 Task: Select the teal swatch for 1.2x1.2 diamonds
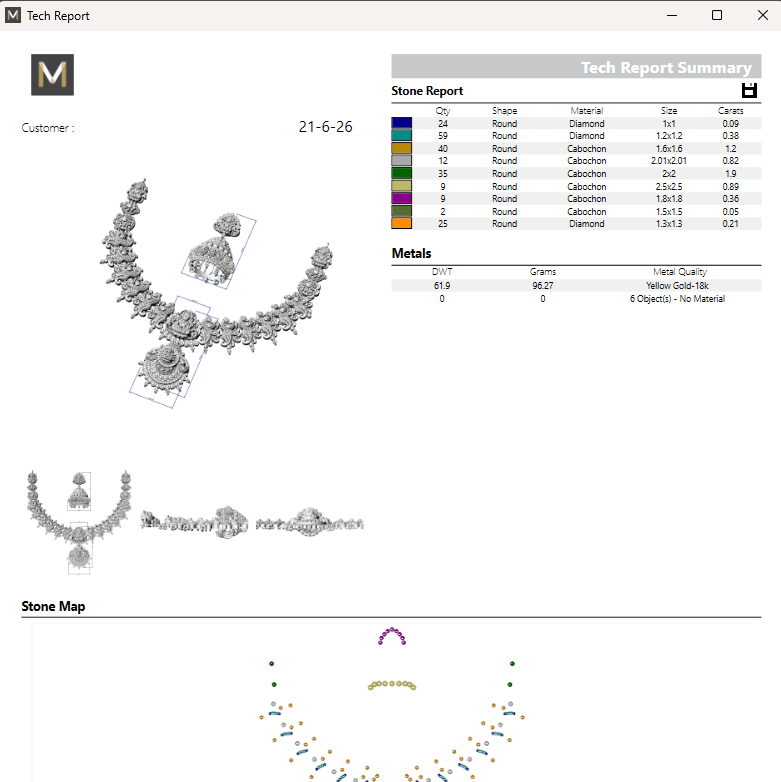pos(401,136)
